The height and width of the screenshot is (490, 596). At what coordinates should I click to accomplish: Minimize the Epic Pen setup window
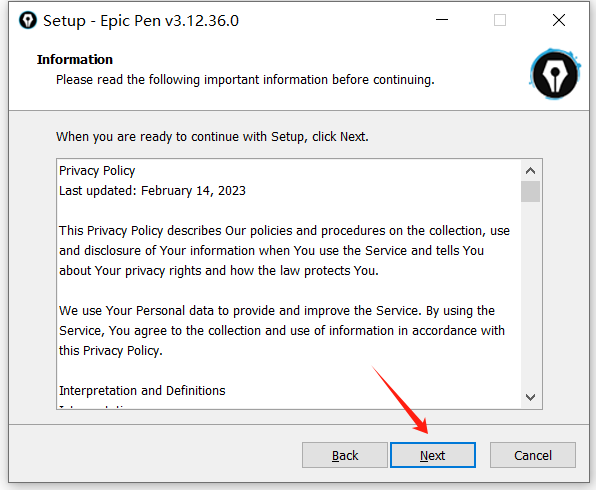tap(442, 20)
